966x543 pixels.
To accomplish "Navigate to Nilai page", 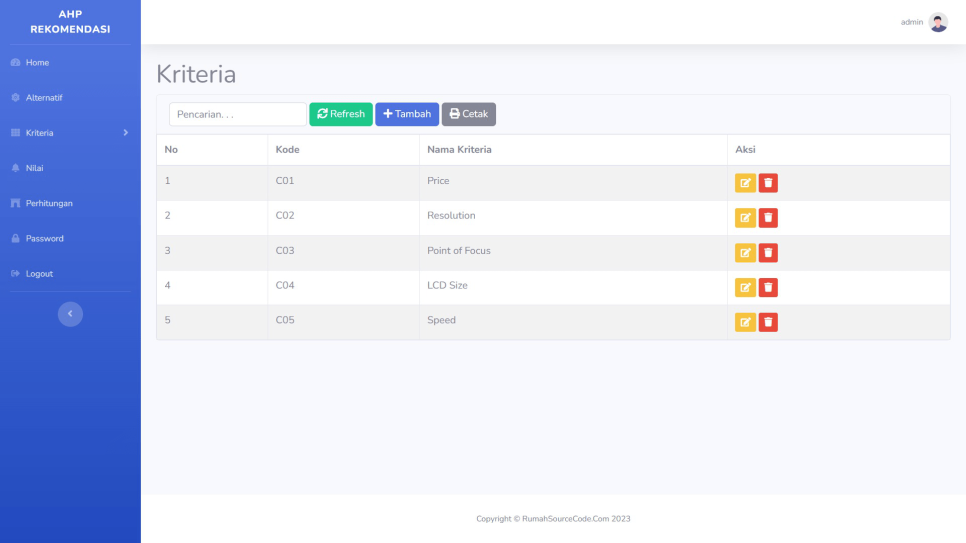I will coord(35,168).
